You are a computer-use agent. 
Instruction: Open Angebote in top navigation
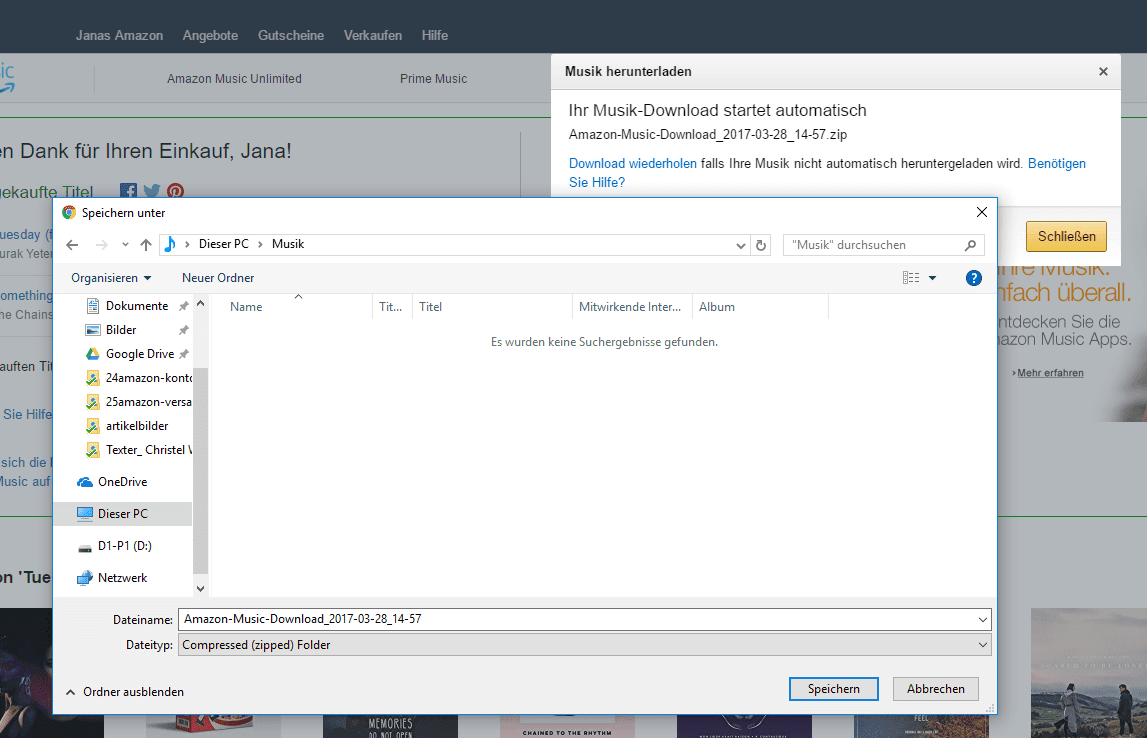[x=210, y=35]
